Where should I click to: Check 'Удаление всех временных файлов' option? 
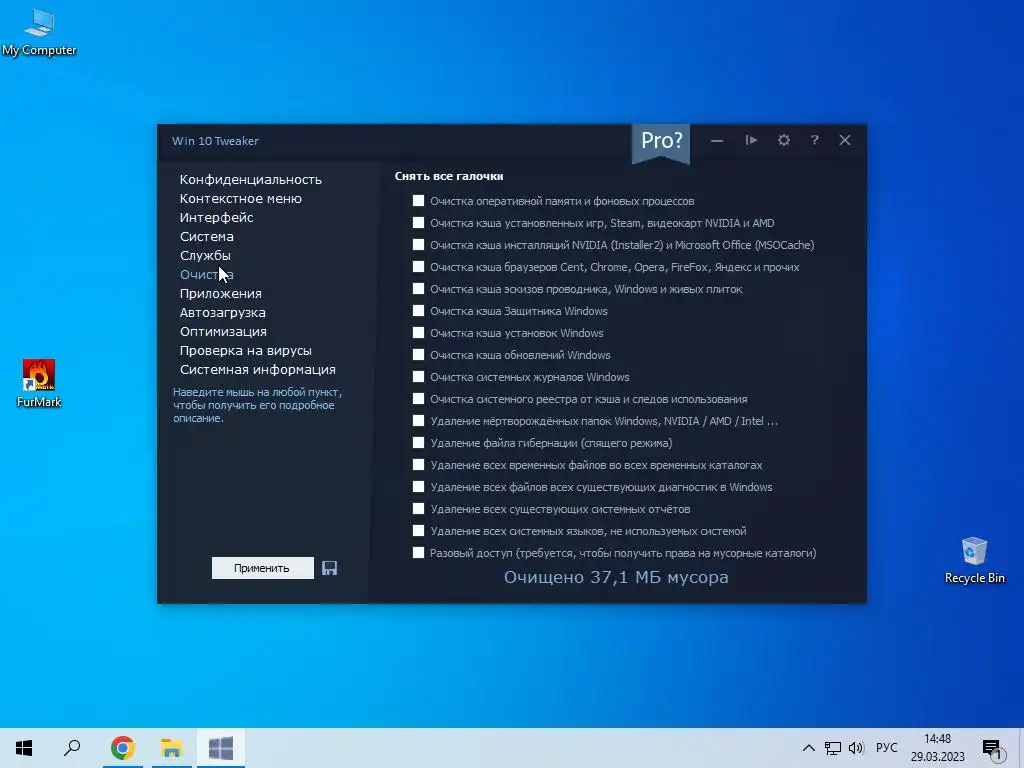(419, 465)
